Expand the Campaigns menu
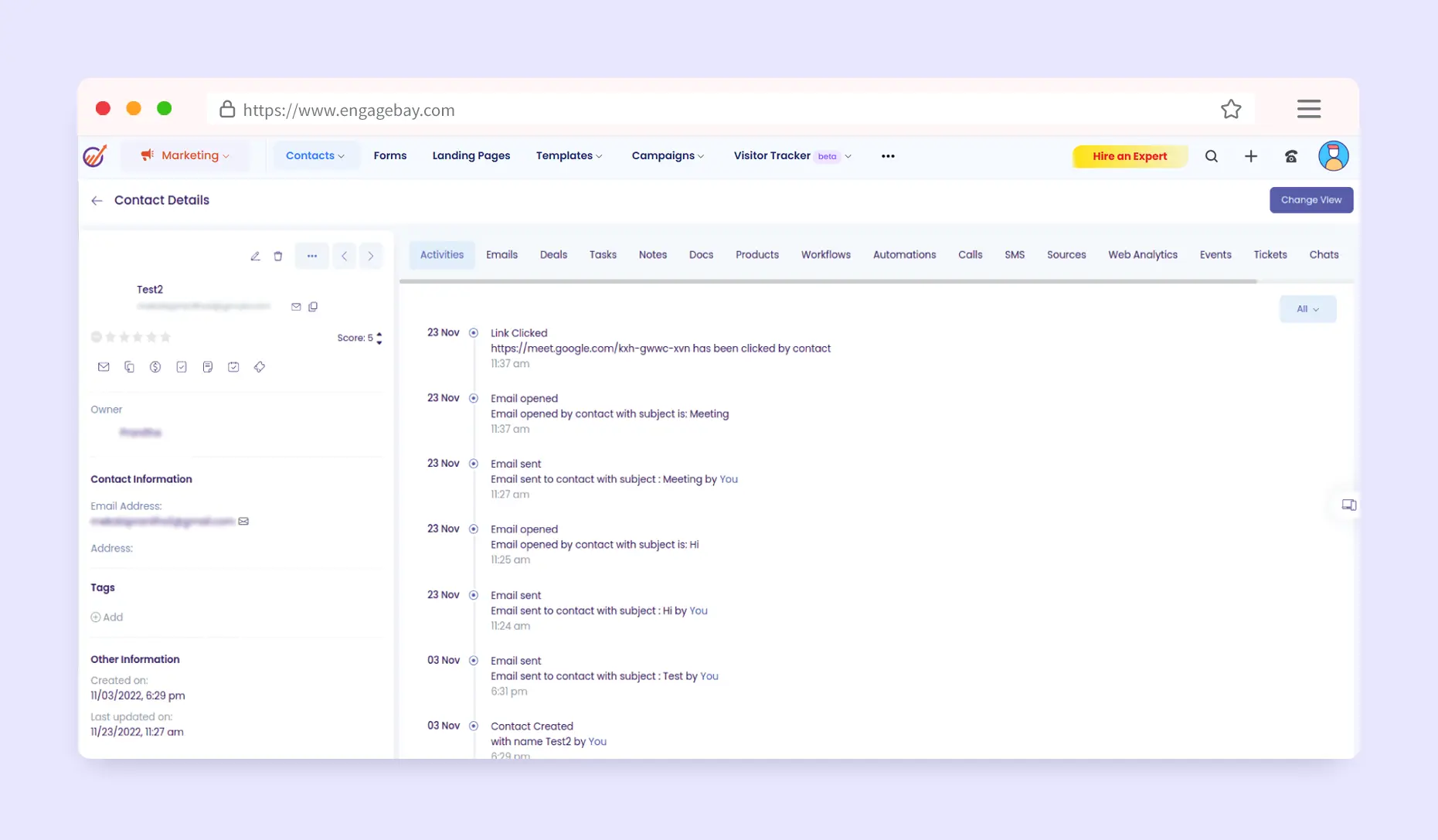The height and width of the screenshot is (840, 1438). [668, 156]
